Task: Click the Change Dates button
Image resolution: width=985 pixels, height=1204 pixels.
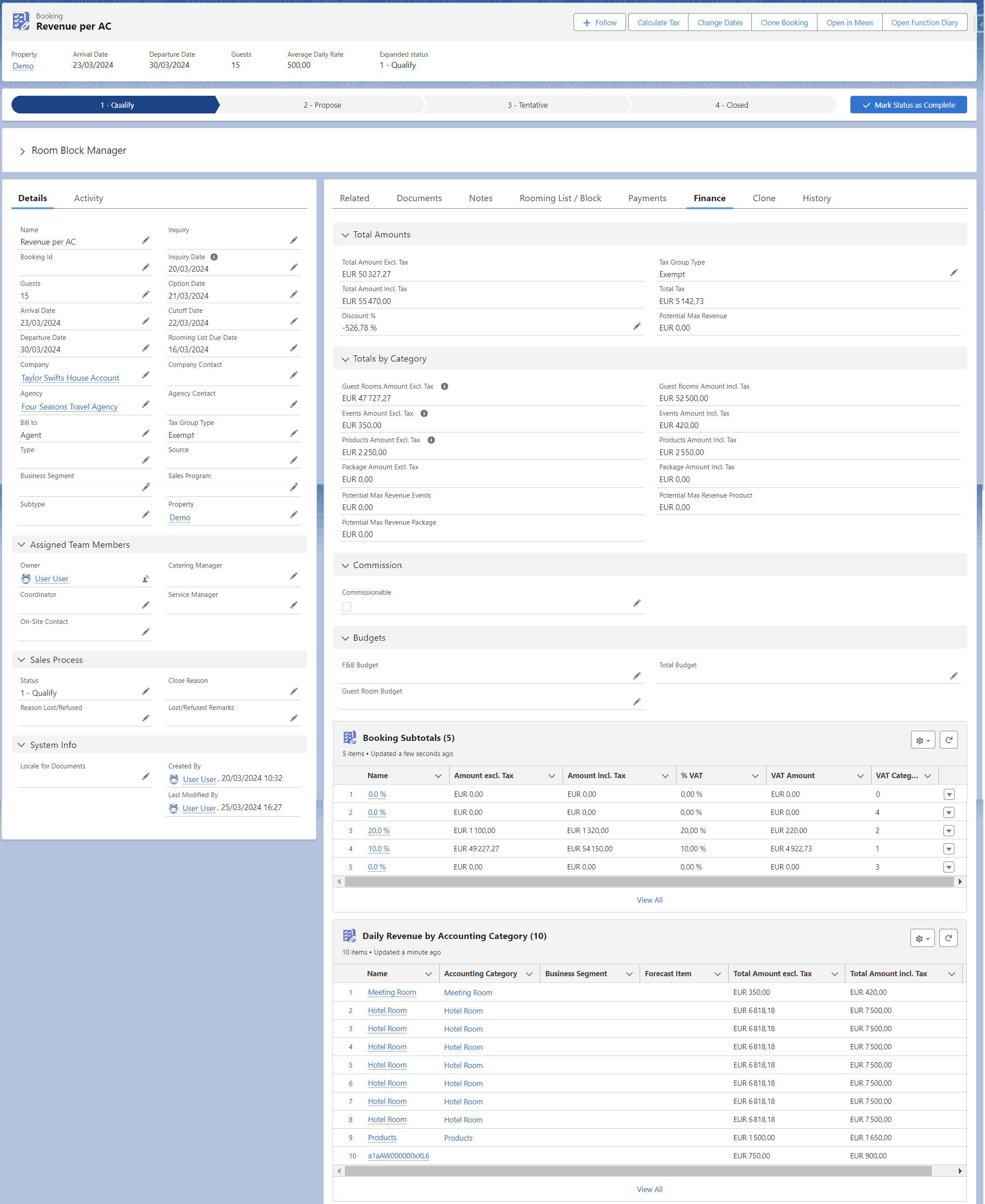Action: (x=719, y=23)
